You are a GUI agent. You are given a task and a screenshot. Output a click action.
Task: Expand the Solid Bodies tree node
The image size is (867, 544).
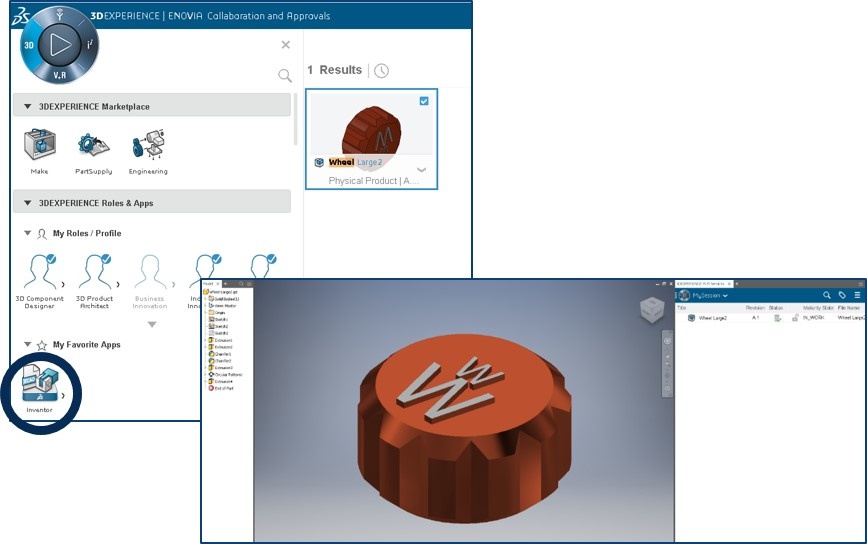coord(205,299)
